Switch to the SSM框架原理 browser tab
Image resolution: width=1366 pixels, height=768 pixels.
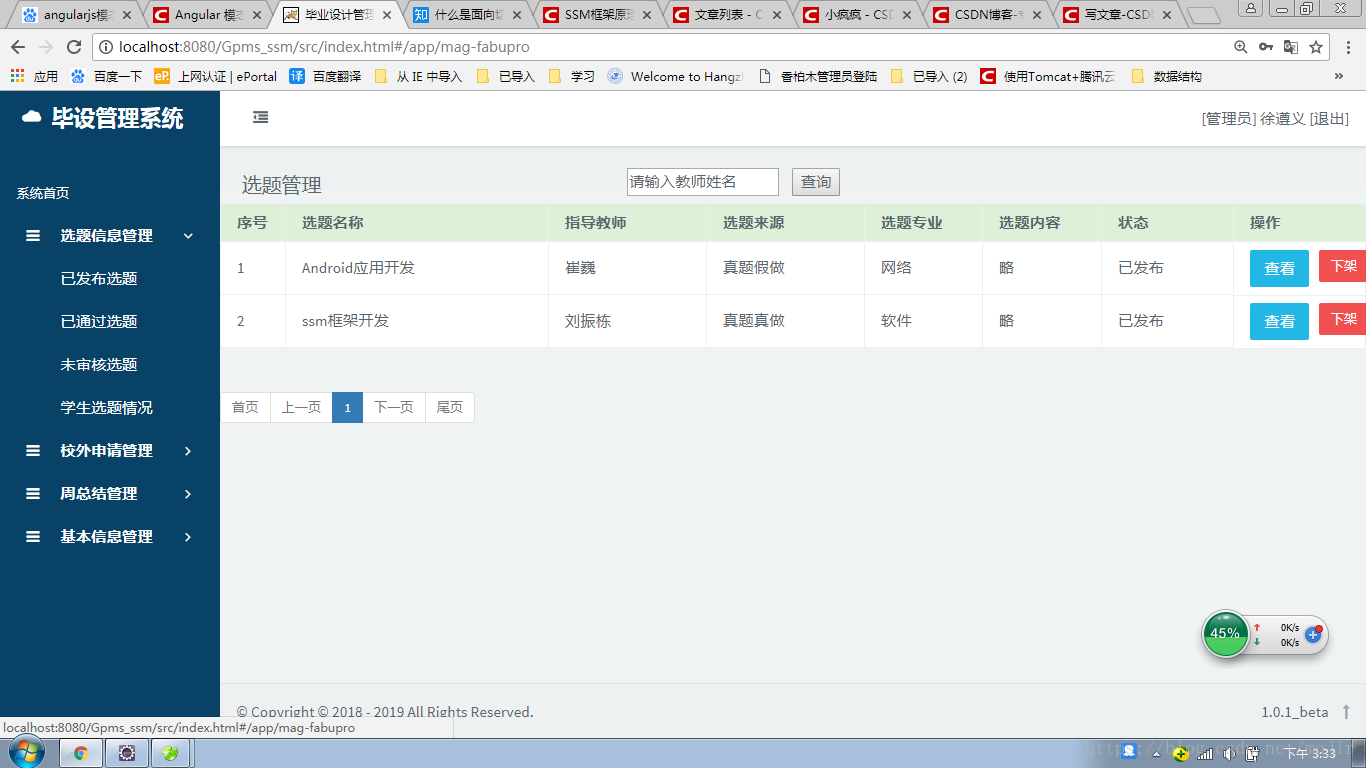pos(596,15)
